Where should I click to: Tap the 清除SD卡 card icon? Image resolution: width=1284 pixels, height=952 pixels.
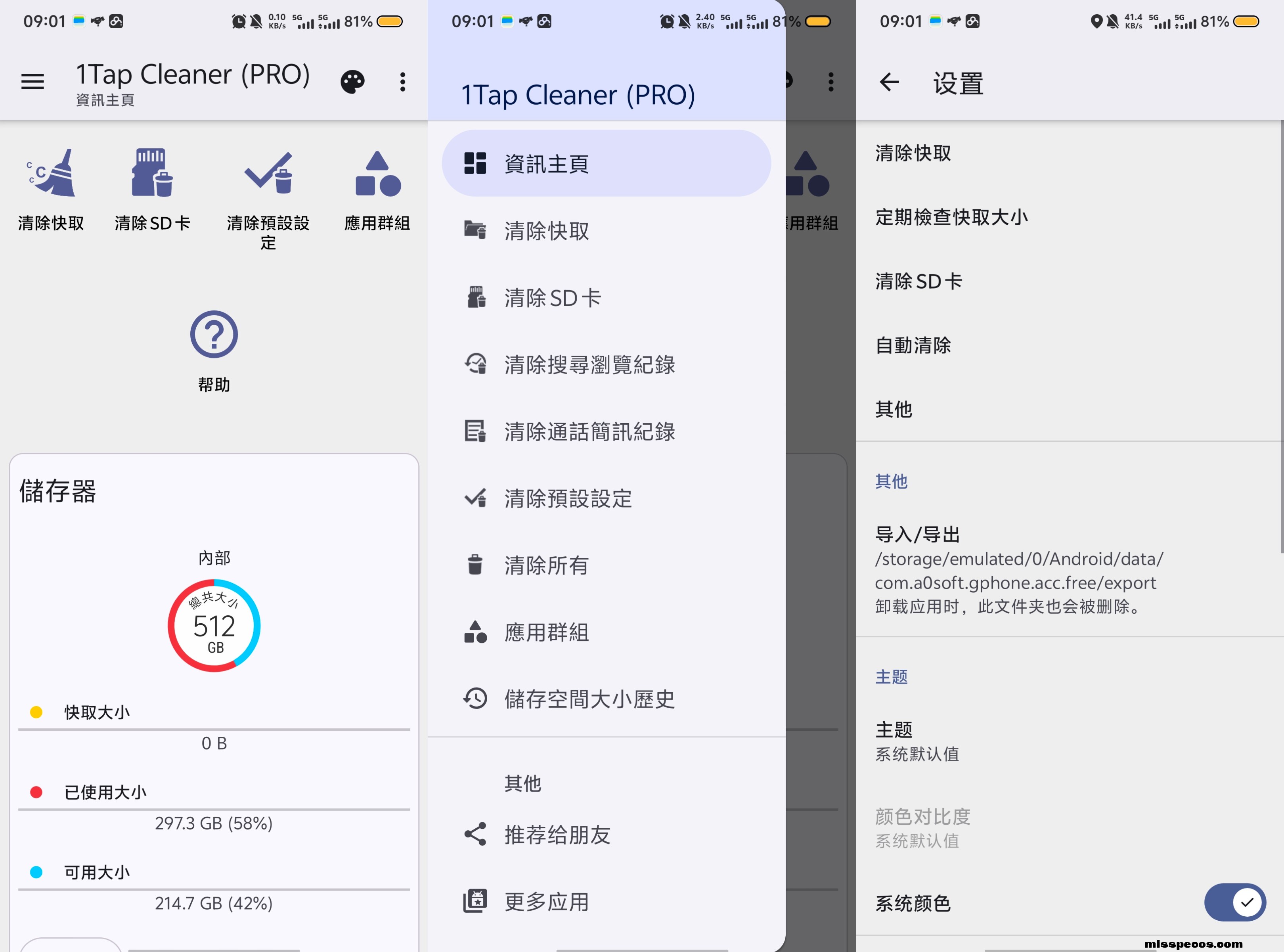tap(152, 173)
